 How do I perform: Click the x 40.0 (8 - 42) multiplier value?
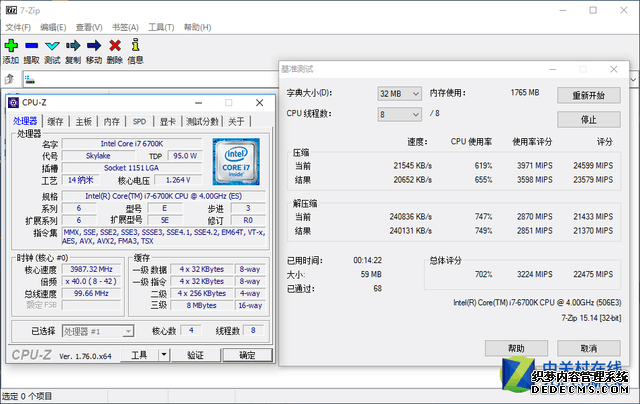pyautogui.click(x=91, y=281)
